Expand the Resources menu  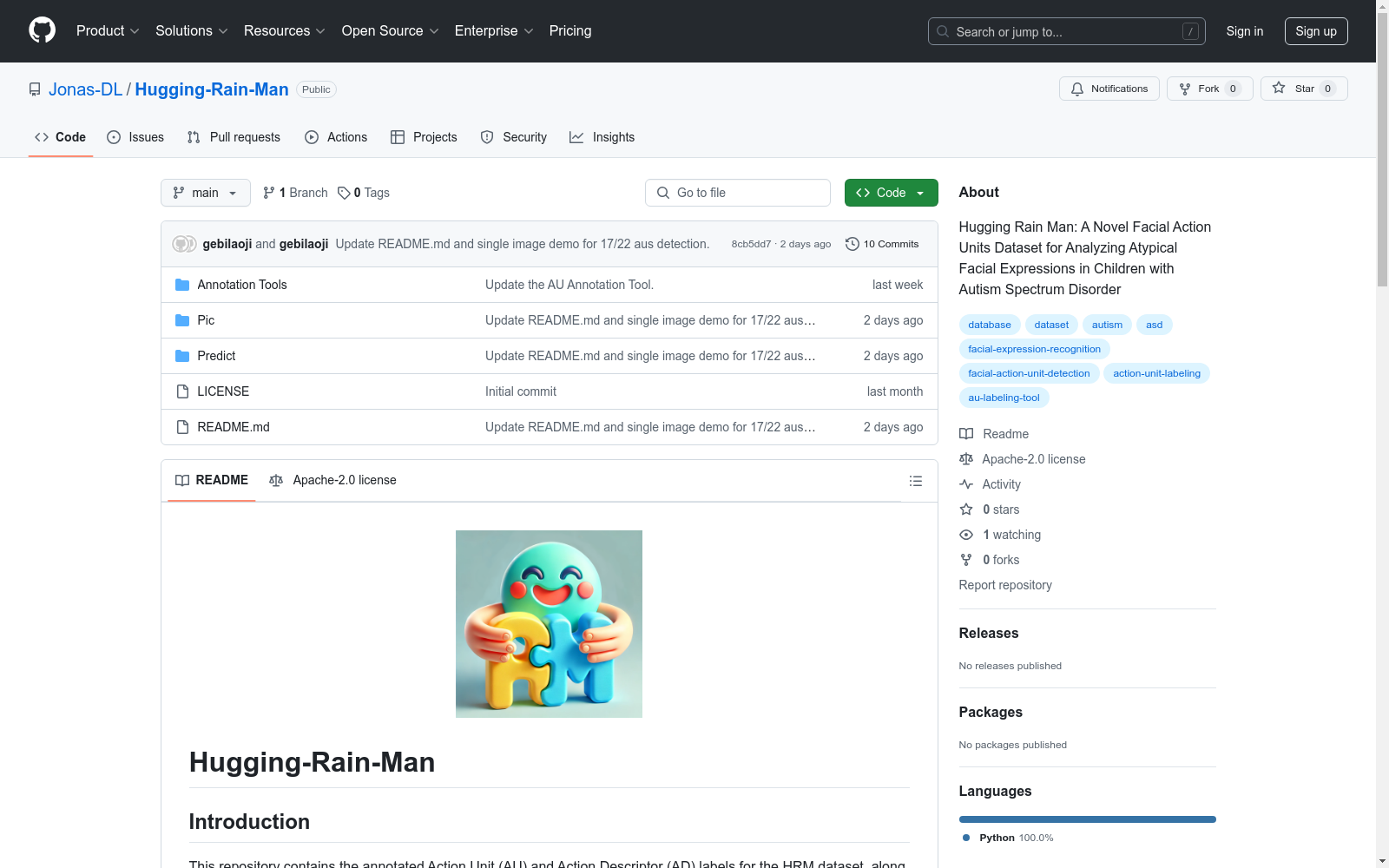click(285, 31)
